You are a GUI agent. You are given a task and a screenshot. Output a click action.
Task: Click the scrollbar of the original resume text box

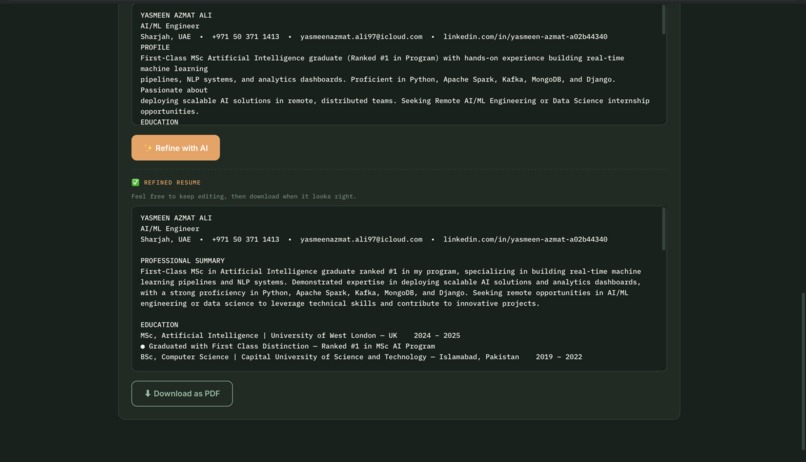point(663,20)
